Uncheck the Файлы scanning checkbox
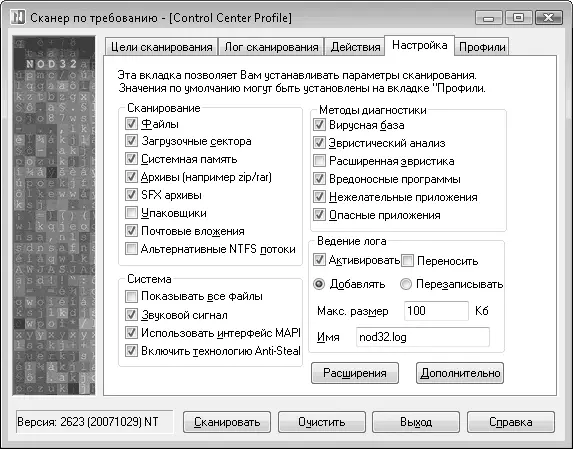 click(131, 124)
